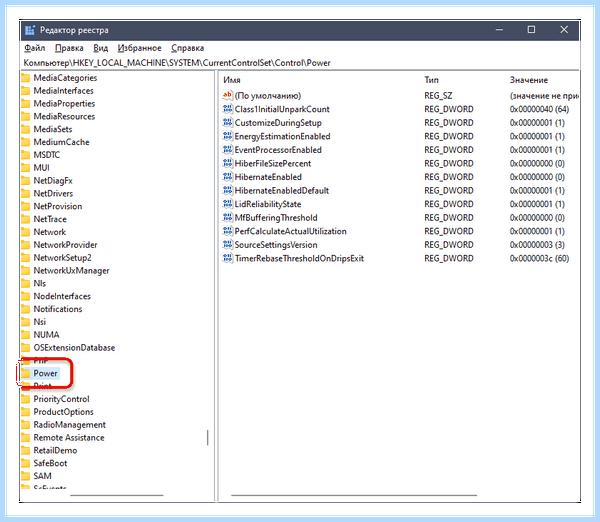This screenshot has height=522, width=600.
Task: Select the MediaSets key
Action: pyautogui.click(x=53, y=129)
